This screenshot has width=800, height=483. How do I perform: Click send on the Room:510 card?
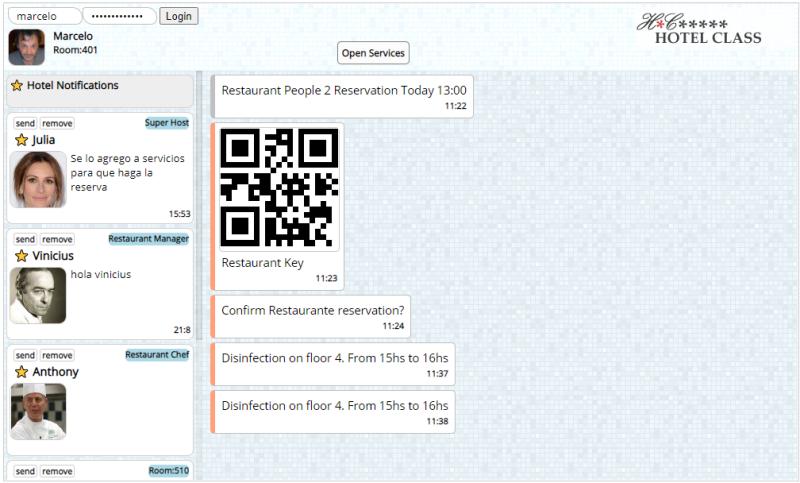click(x=25, y=471)
